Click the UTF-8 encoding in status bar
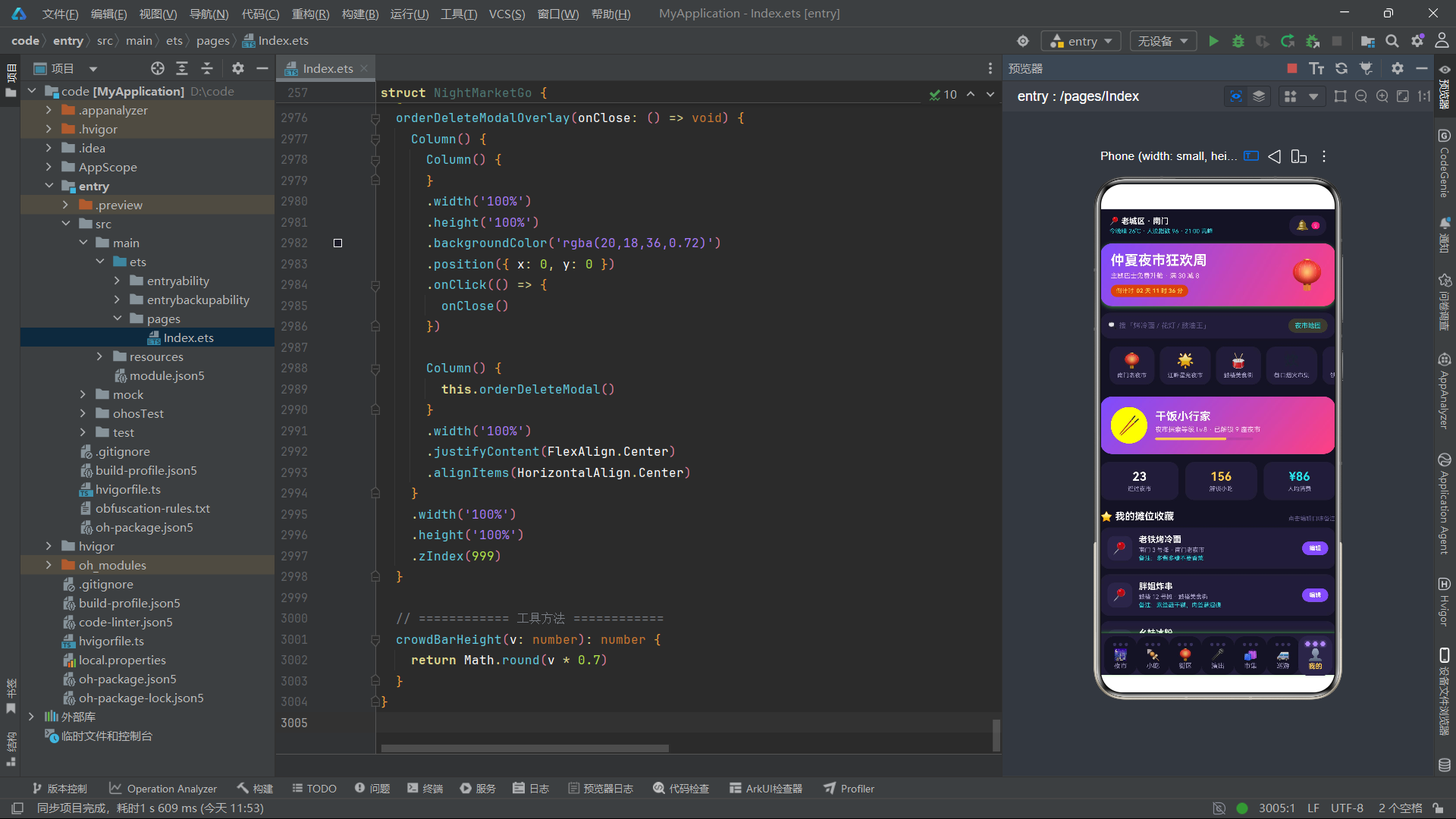Viewport: 1456px width, 819px height. tap(1347, 808)
